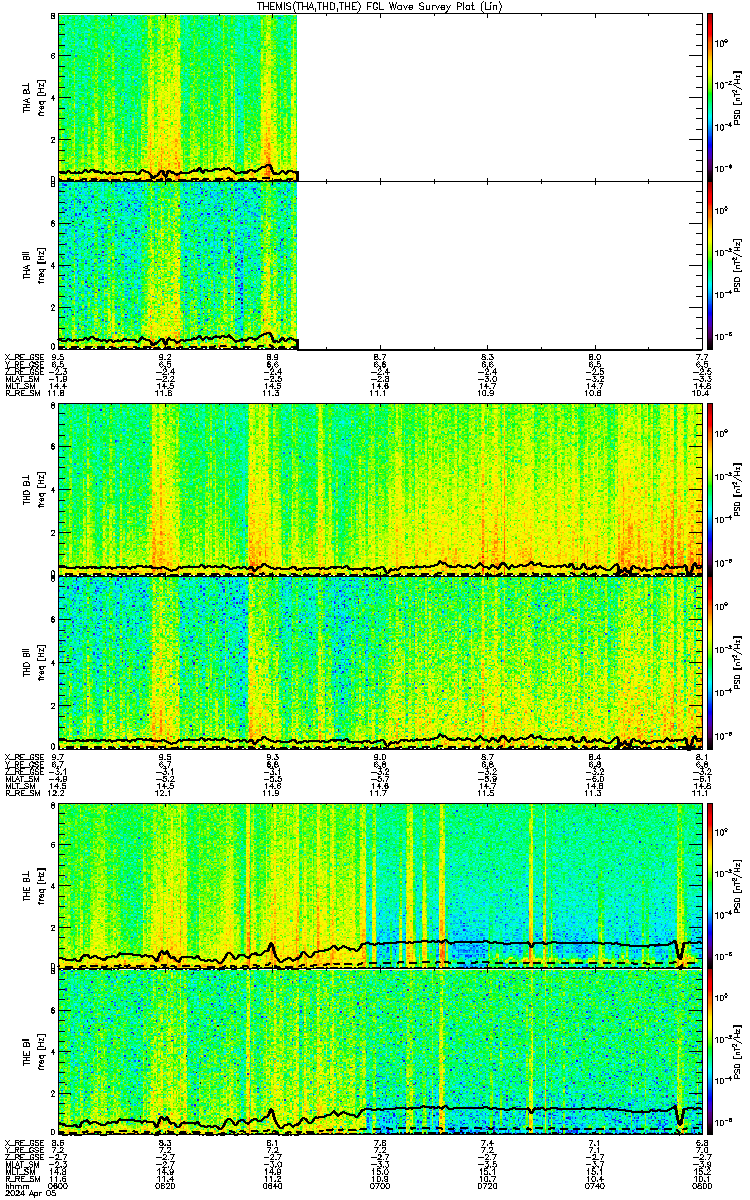Click the 0800 time tick label
750x1200 pixels.
[701, 1187]
